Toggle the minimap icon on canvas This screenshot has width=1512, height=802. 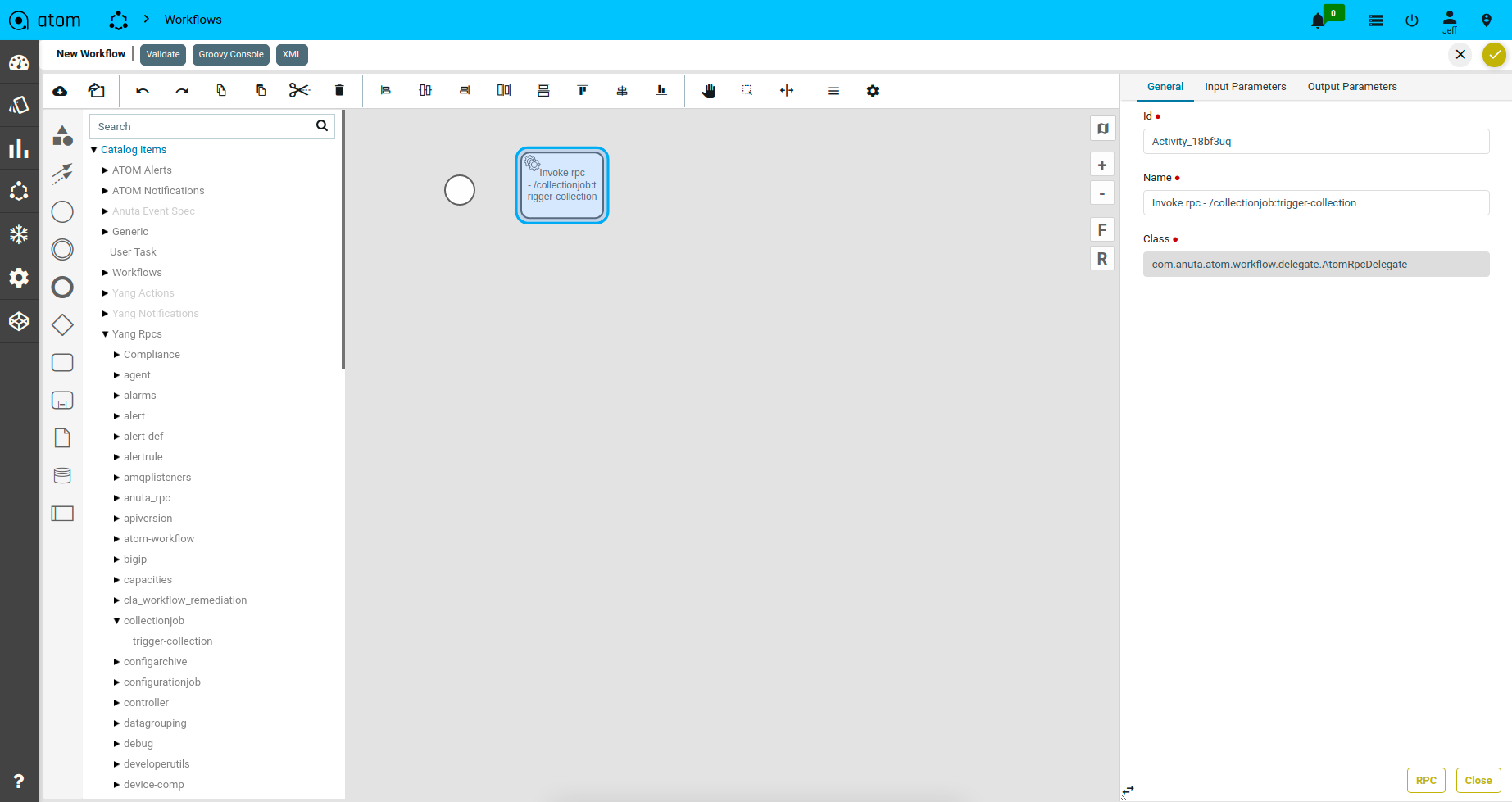click(x=1102, y=128)
